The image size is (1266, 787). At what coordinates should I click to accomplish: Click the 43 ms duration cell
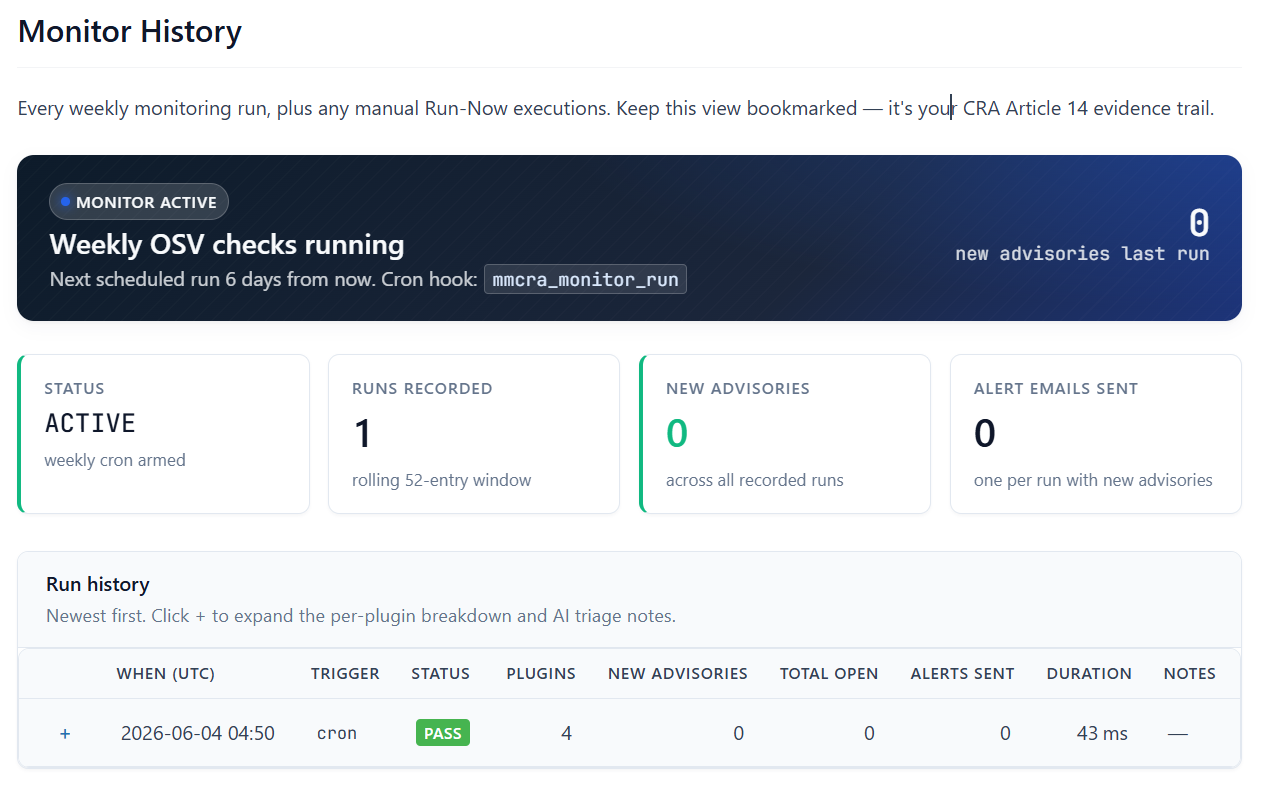[1102, 733]
